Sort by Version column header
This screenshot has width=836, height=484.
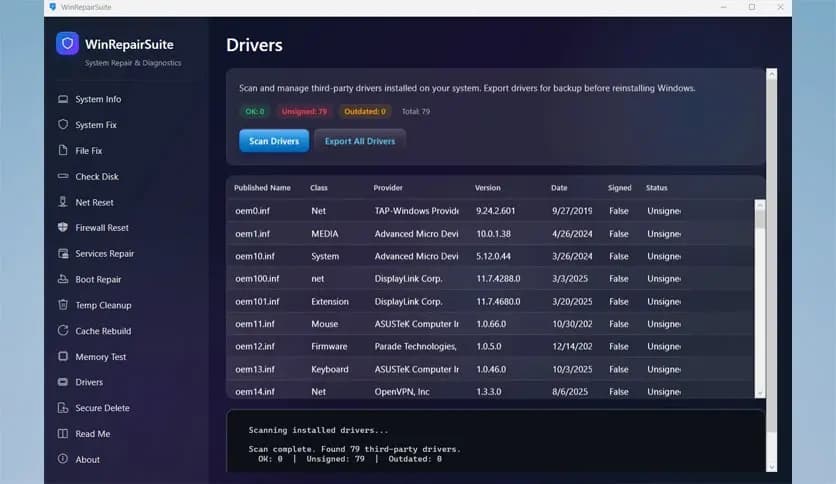[488, 188]
